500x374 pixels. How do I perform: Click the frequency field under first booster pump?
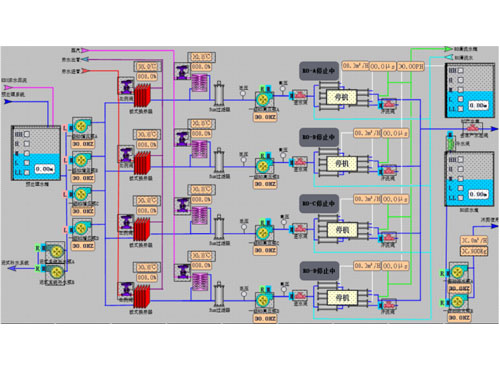pos(83,144)
